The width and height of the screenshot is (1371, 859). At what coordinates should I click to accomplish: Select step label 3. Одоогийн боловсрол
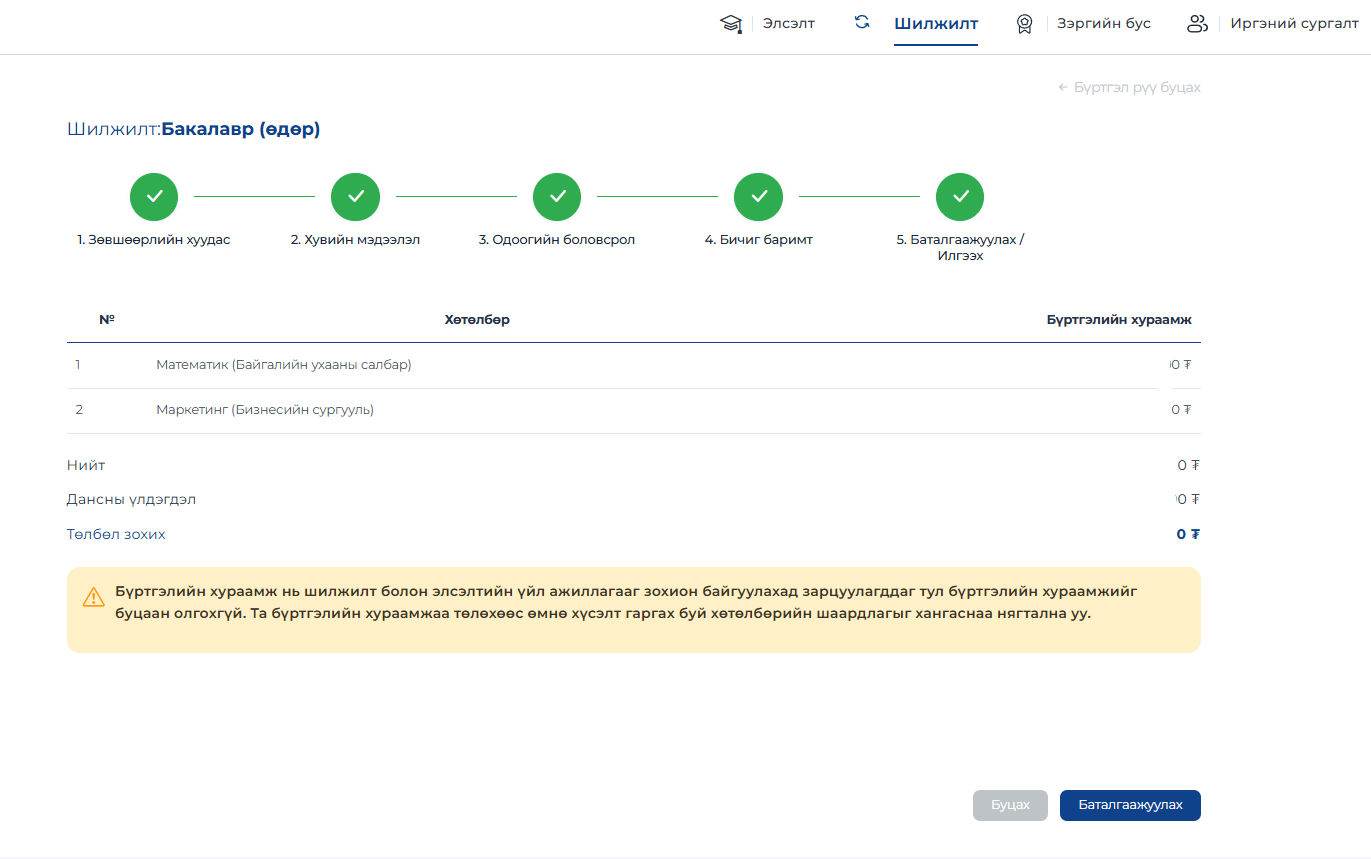click(x=557, y=240)
